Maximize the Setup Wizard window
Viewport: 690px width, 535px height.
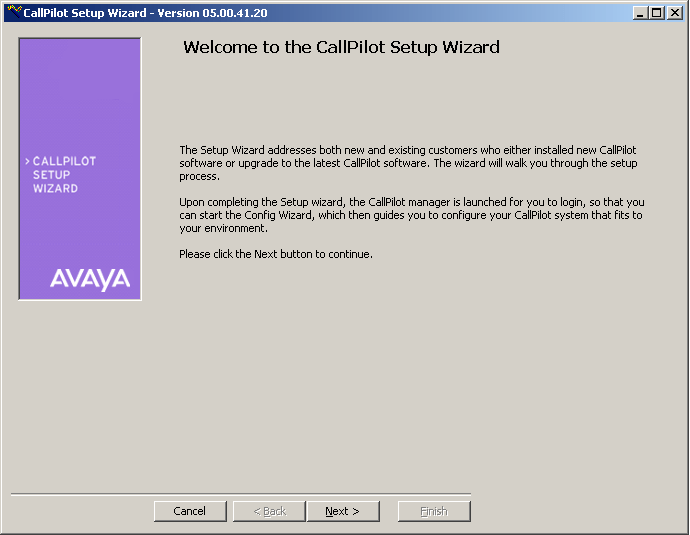click(x=656, y=13)
